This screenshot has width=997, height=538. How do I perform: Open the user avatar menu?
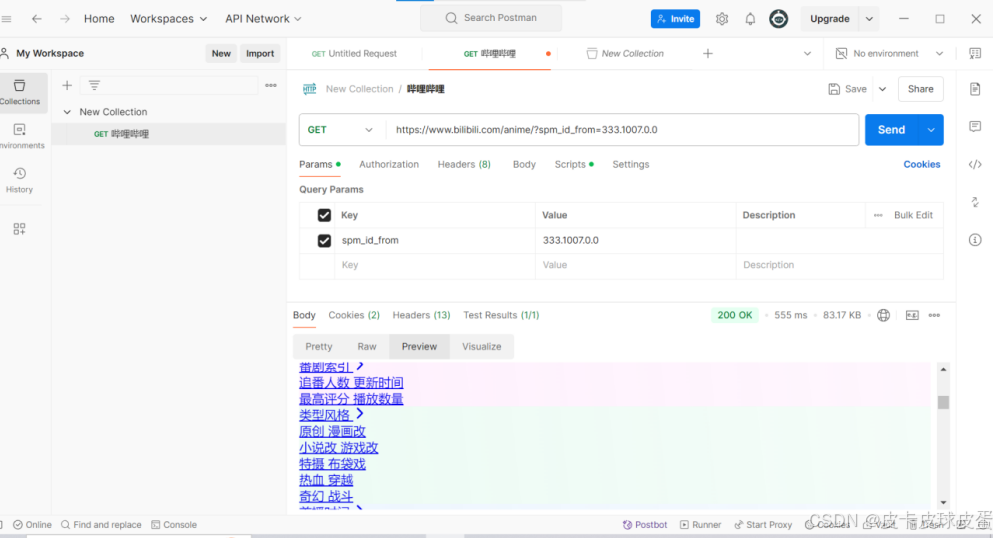778,19
